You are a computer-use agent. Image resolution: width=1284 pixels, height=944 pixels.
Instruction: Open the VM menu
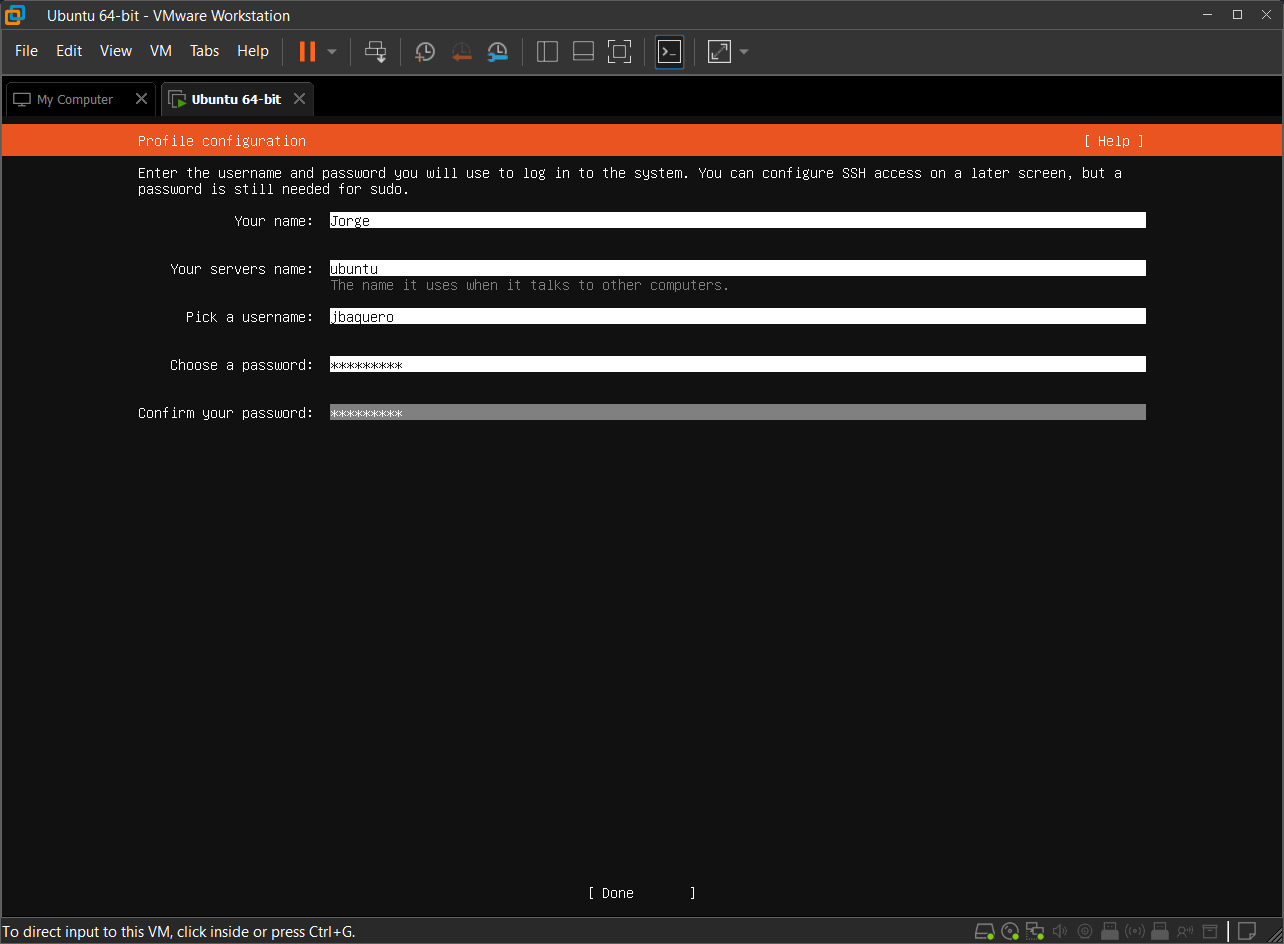160,51
